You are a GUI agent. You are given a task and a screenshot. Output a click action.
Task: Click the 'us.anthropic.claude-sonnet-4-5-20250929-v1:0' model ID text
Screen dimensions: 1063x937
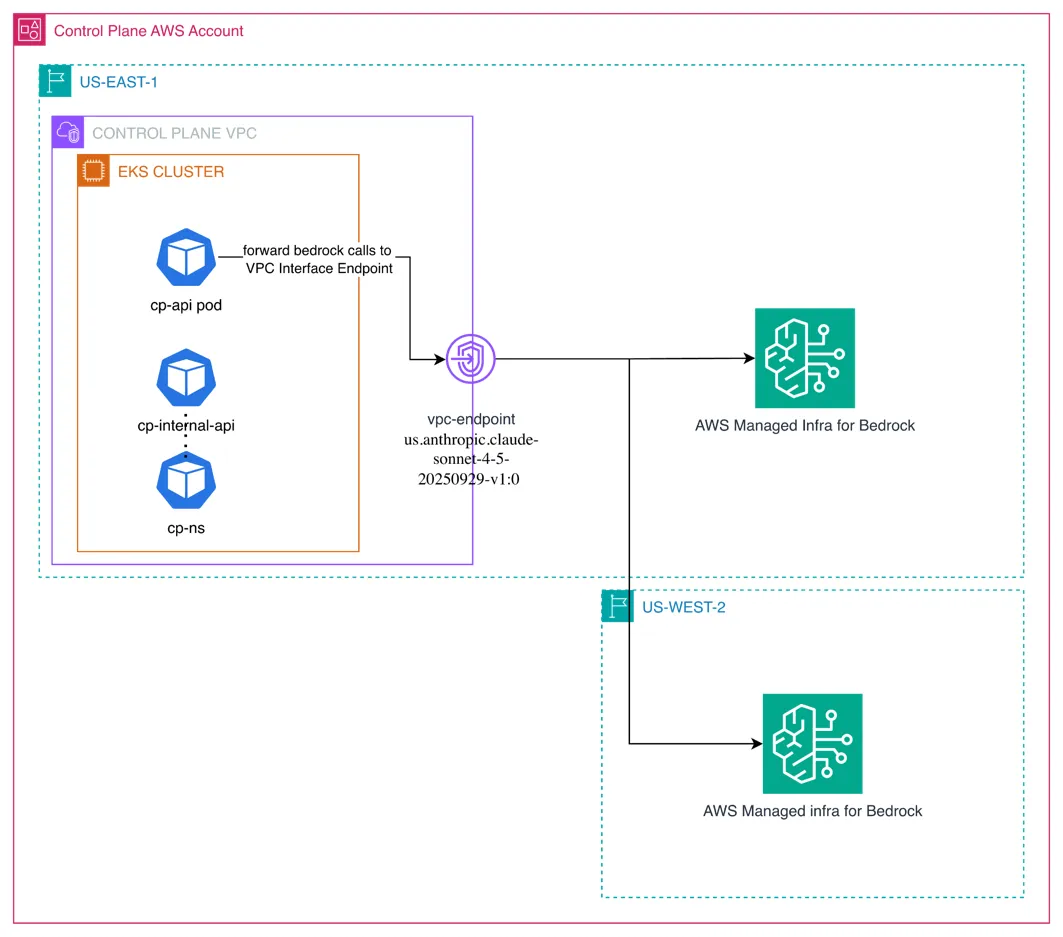click(x=470, y=459)
